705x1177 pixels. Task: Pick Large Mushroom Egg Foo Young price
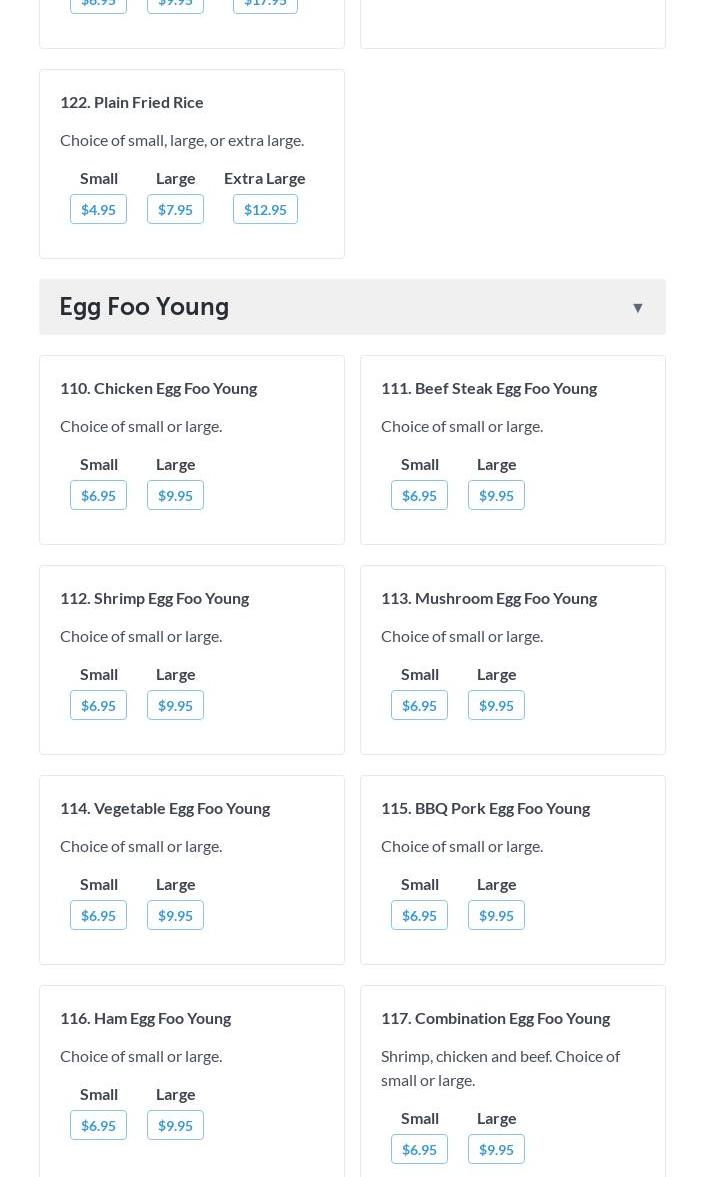coord(496,705)
